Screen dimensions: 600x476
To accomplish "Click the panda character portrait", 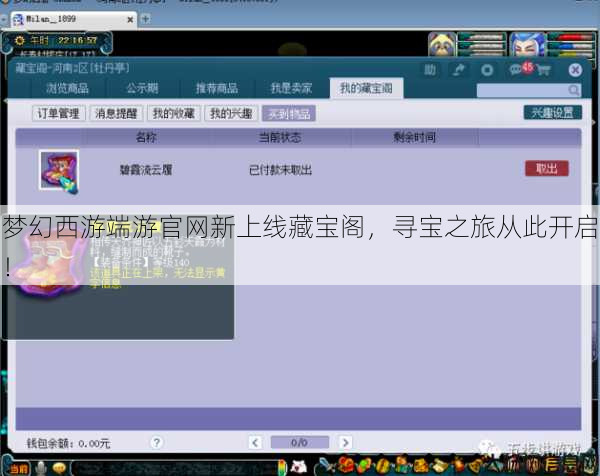I will (442, 44).
